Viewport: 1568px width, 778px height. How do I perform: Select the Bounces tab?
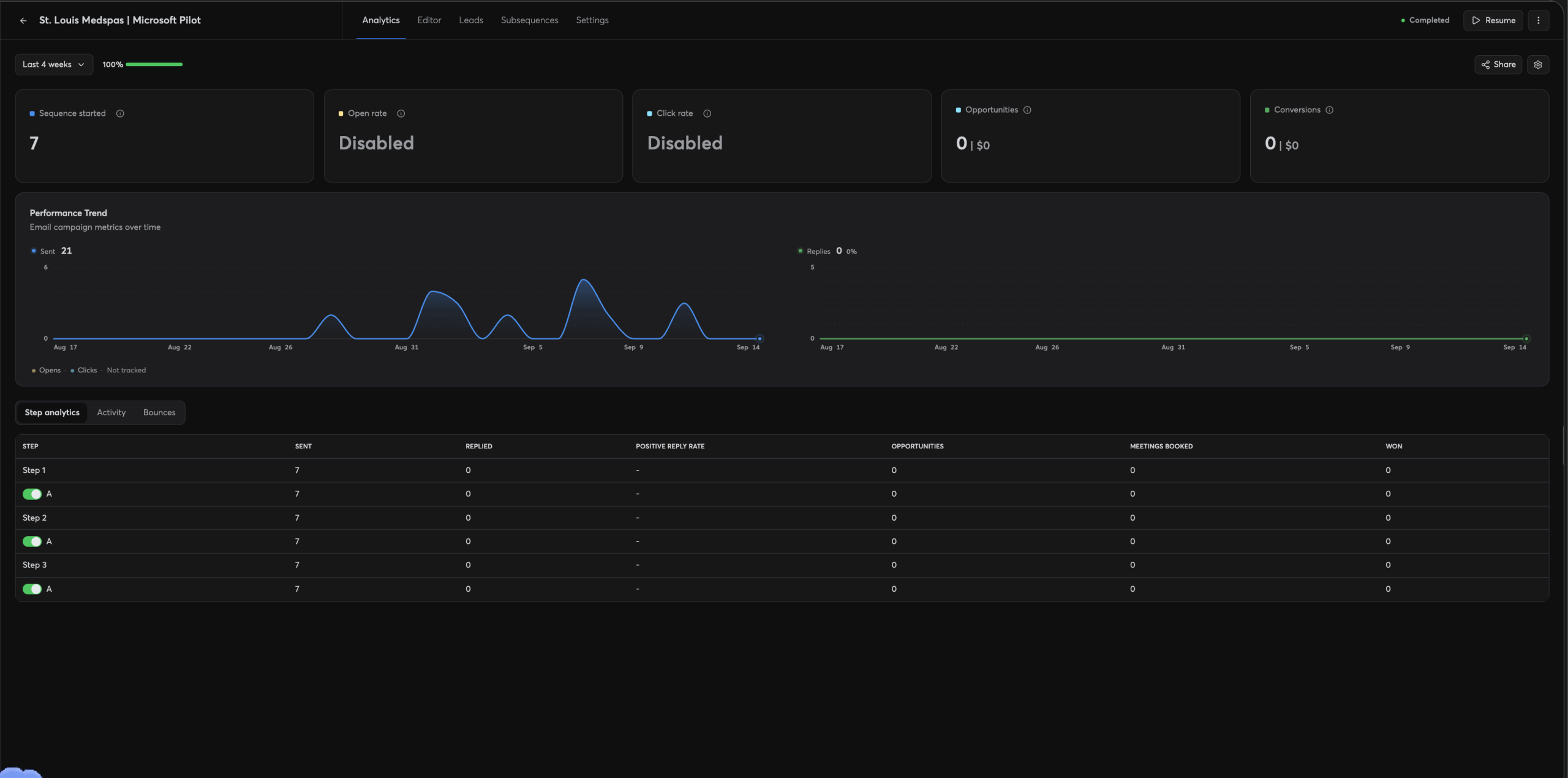click(159, 412)
